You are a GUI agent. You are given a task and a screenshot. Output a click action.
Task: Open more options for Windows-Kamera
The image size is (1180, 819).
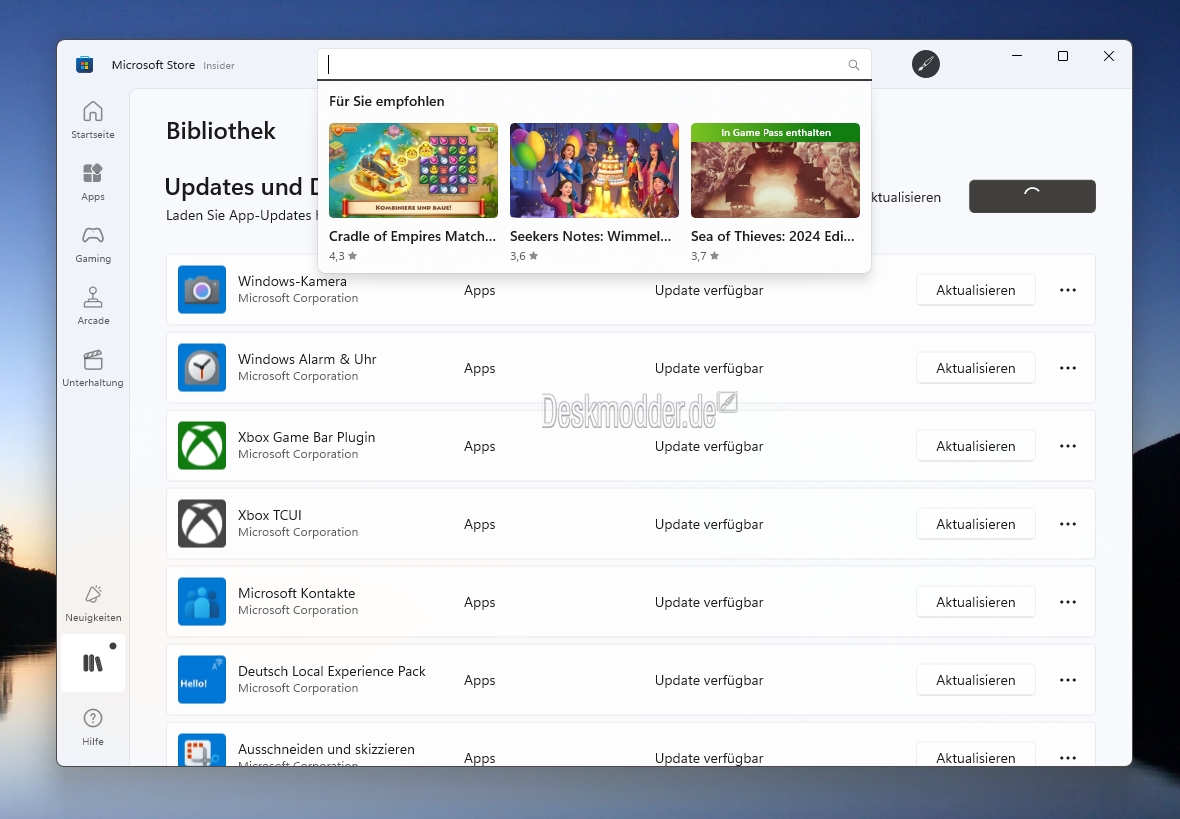(x=1068, y=290)
